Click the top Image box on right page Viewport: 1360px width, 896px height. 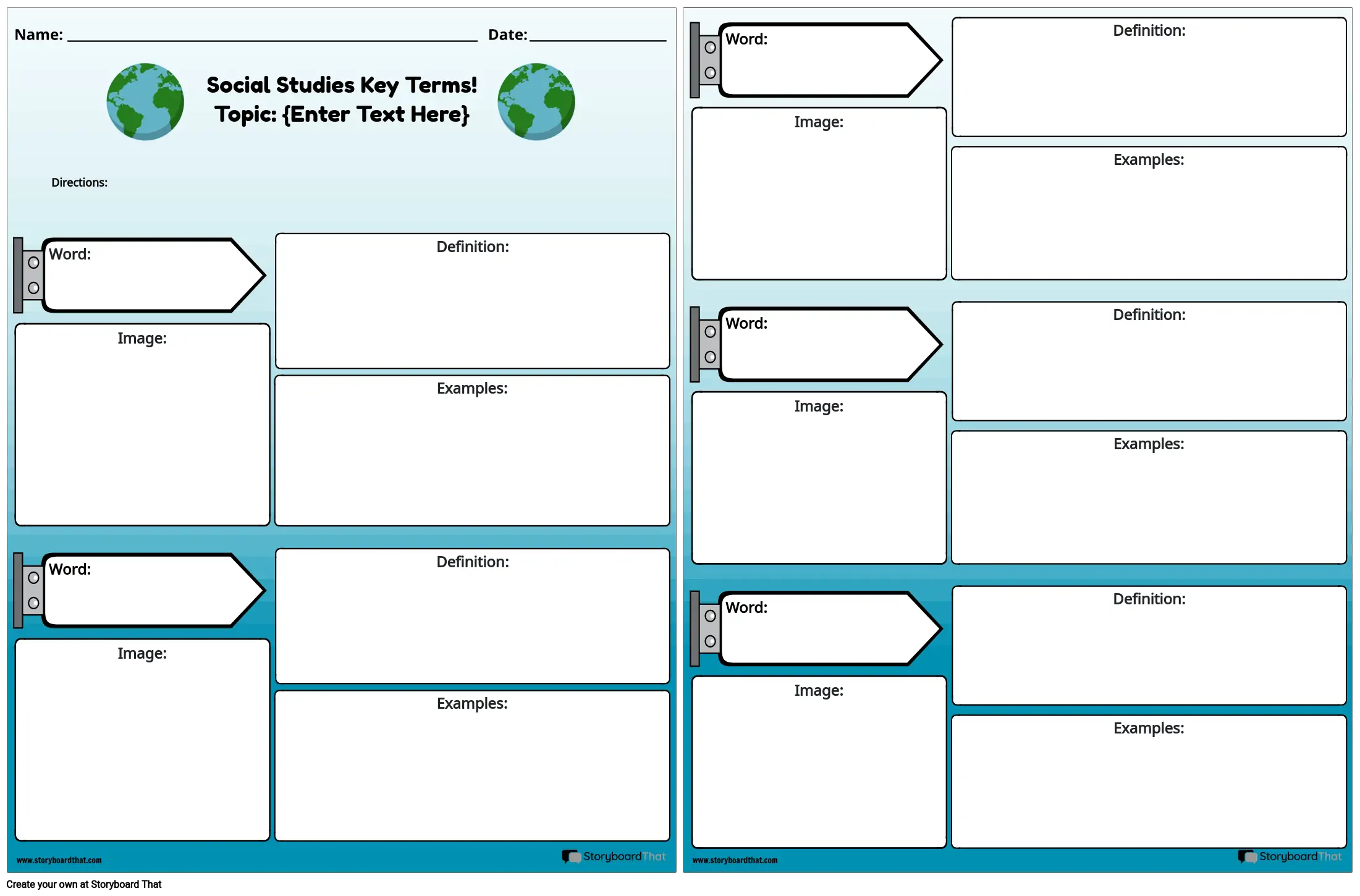(x=819, y=193)
